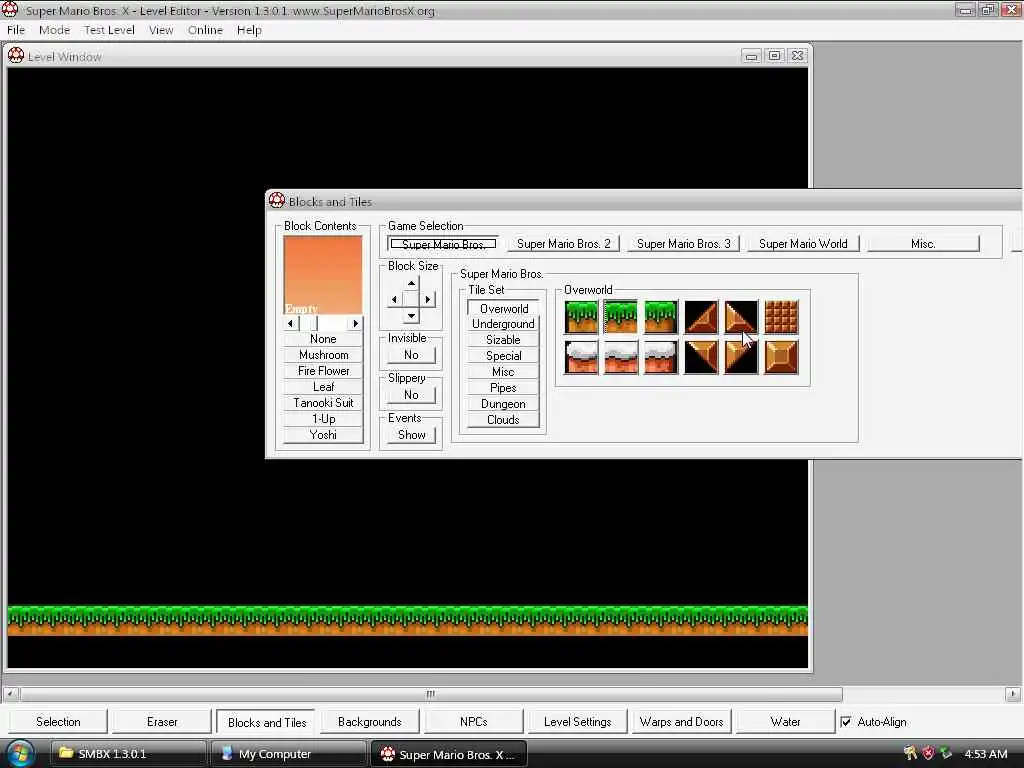
Task: Choose the Clouds tile set
Action: click(x=504, y=420)
